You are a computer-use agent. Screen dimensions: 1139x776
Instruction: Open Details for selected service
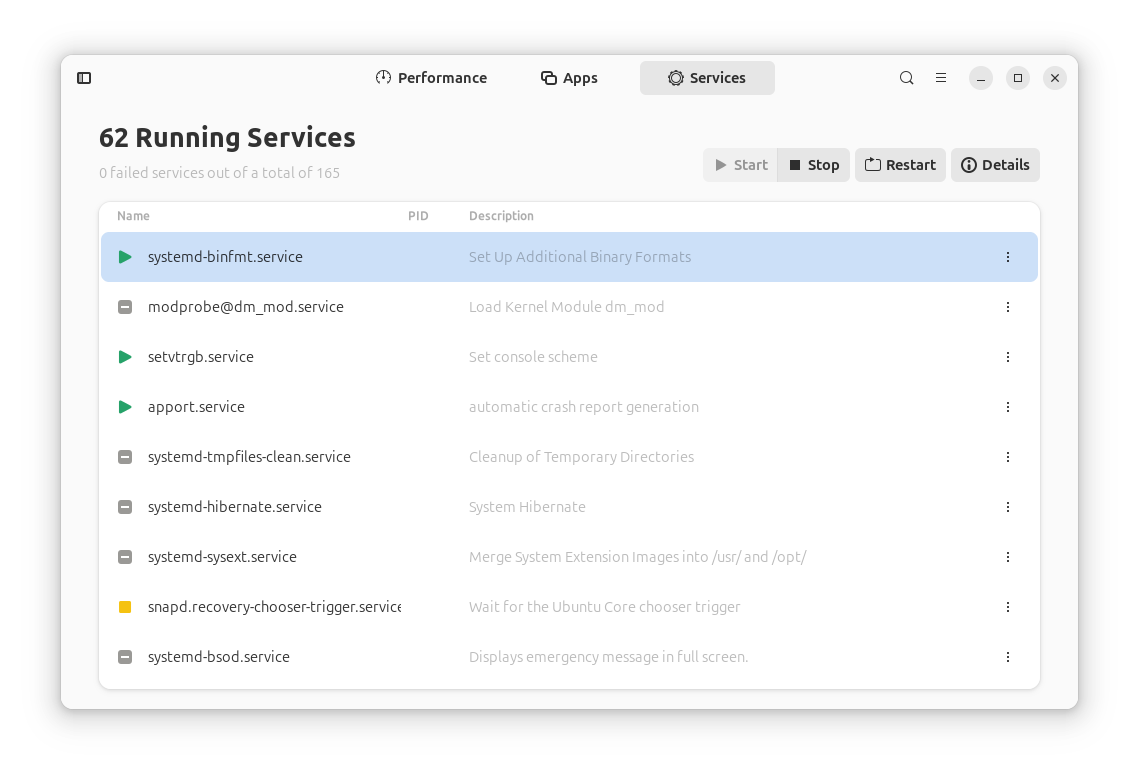point(995,165)
